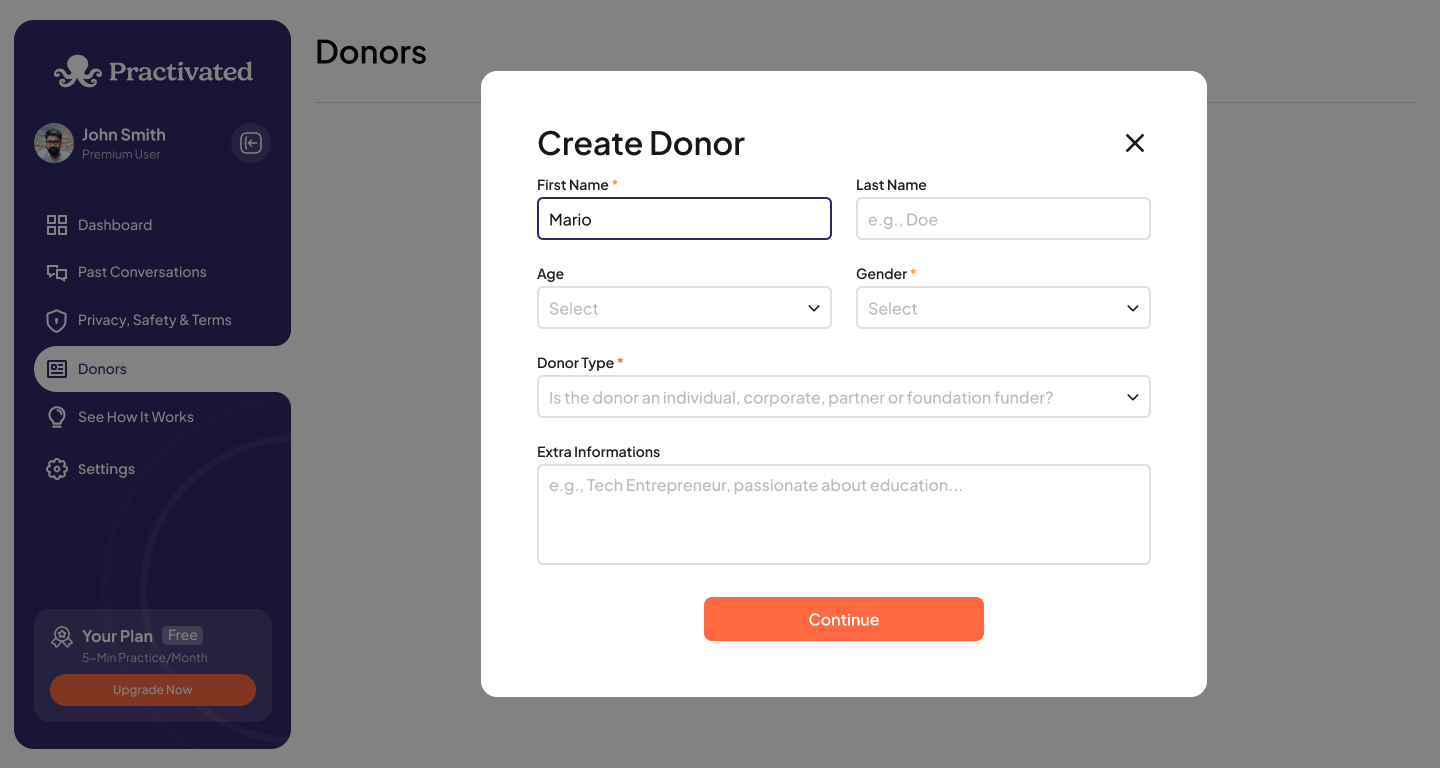Expand the Gender select dropdown
The width and height of the screenshot is (1440, 768).
tap(1003, 308)
